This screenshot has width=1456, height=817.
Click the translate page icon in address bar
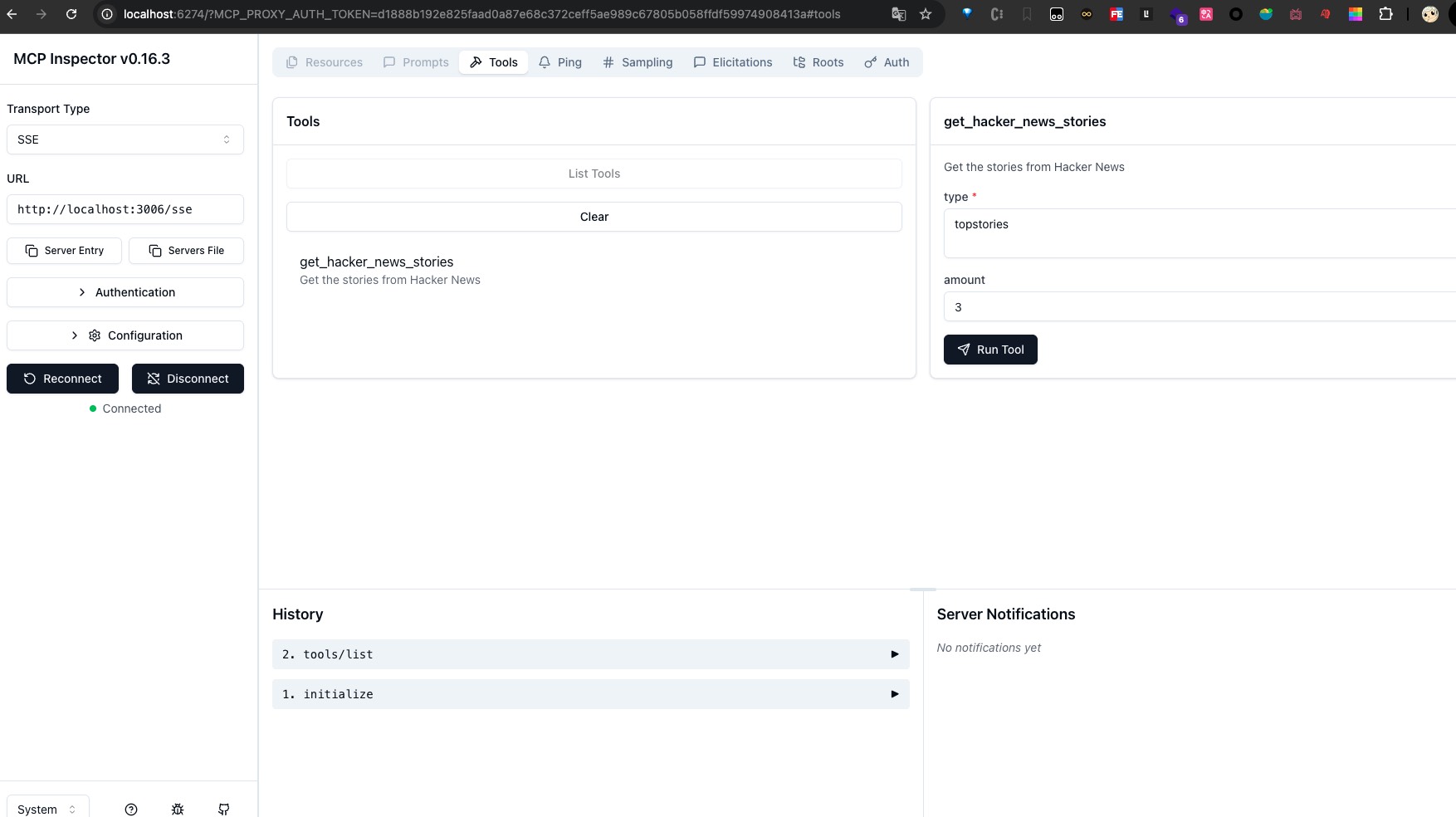pos(898,14)
